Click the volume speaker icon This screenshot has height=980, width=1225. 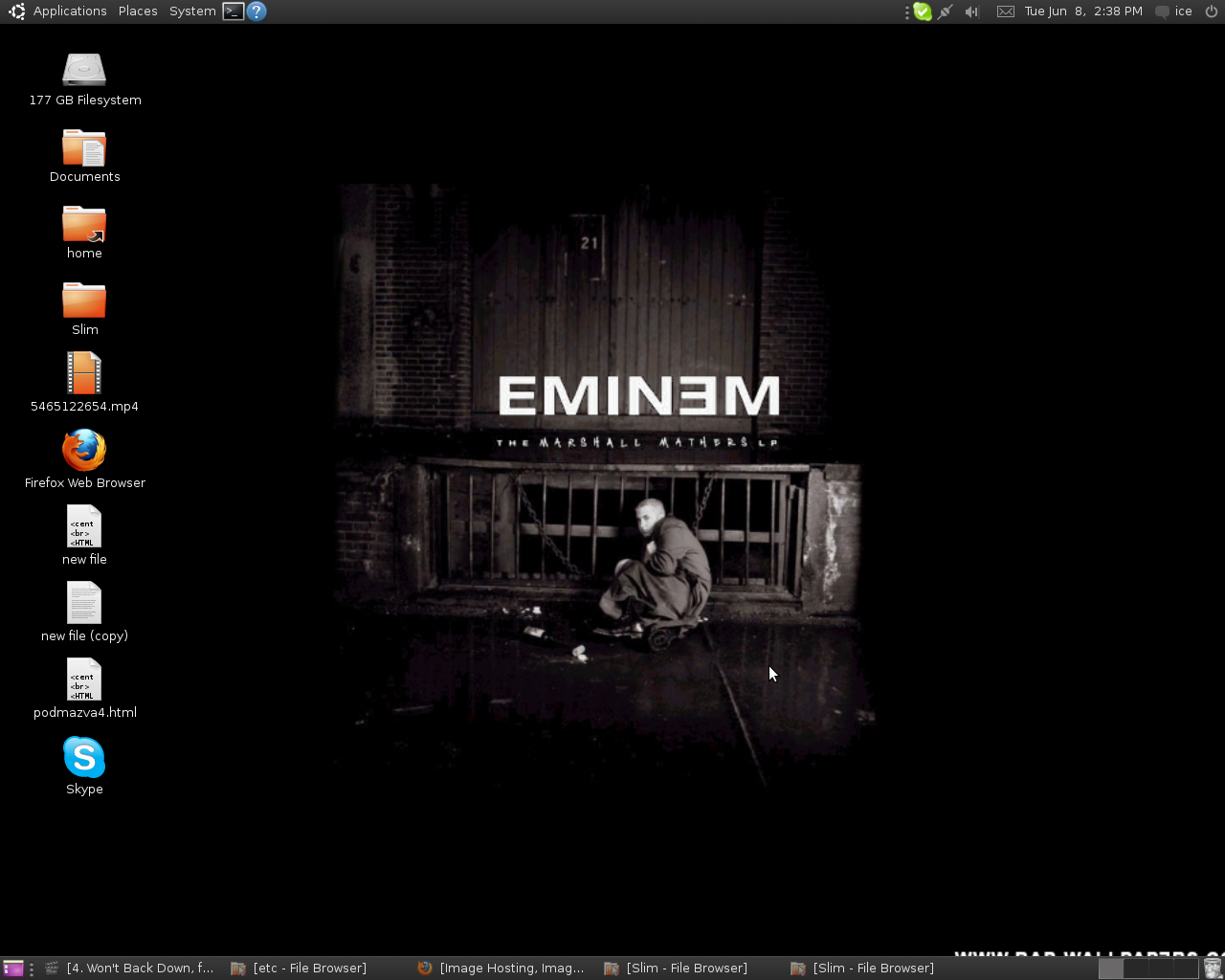click(x=971, y=11)
